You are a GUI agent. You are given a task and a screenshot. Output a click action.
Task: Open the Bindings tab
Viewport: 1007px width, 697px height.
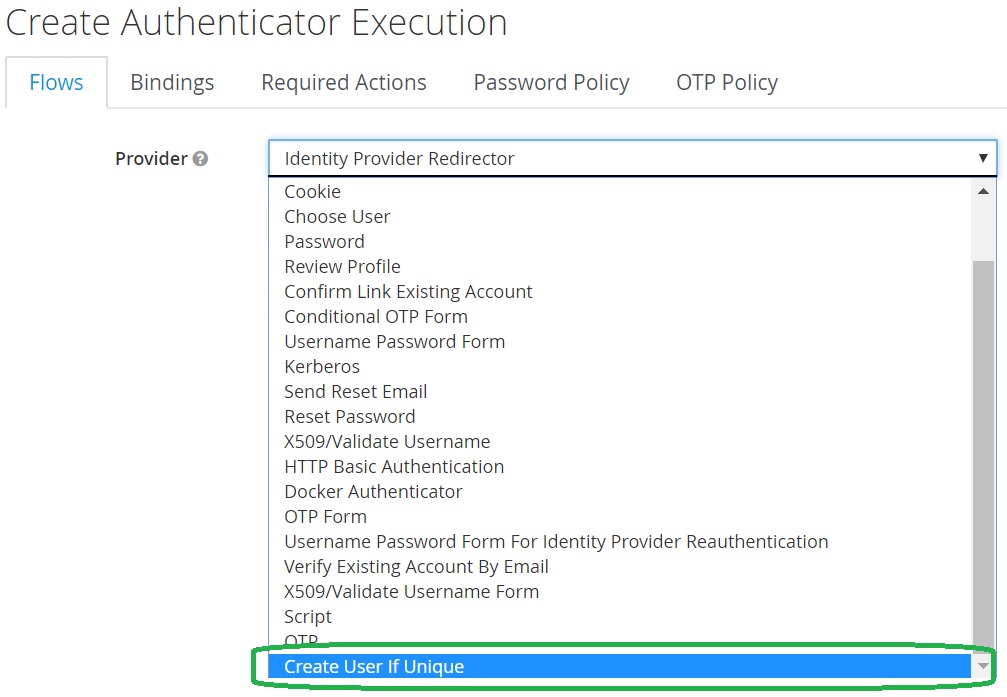pyautogui.click(x=172, y=83)
